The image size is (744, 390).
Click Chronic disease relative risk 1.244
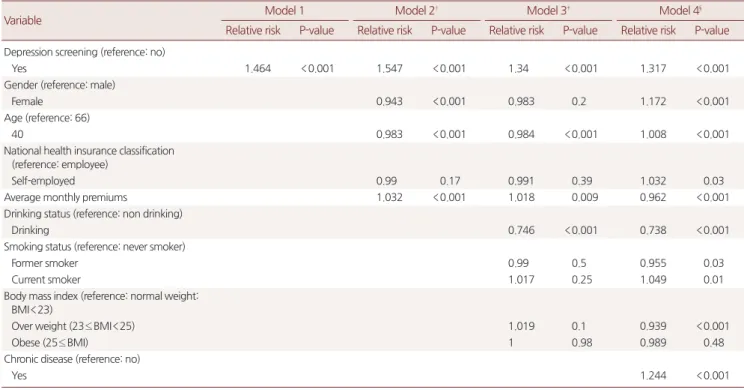[653, 375]
